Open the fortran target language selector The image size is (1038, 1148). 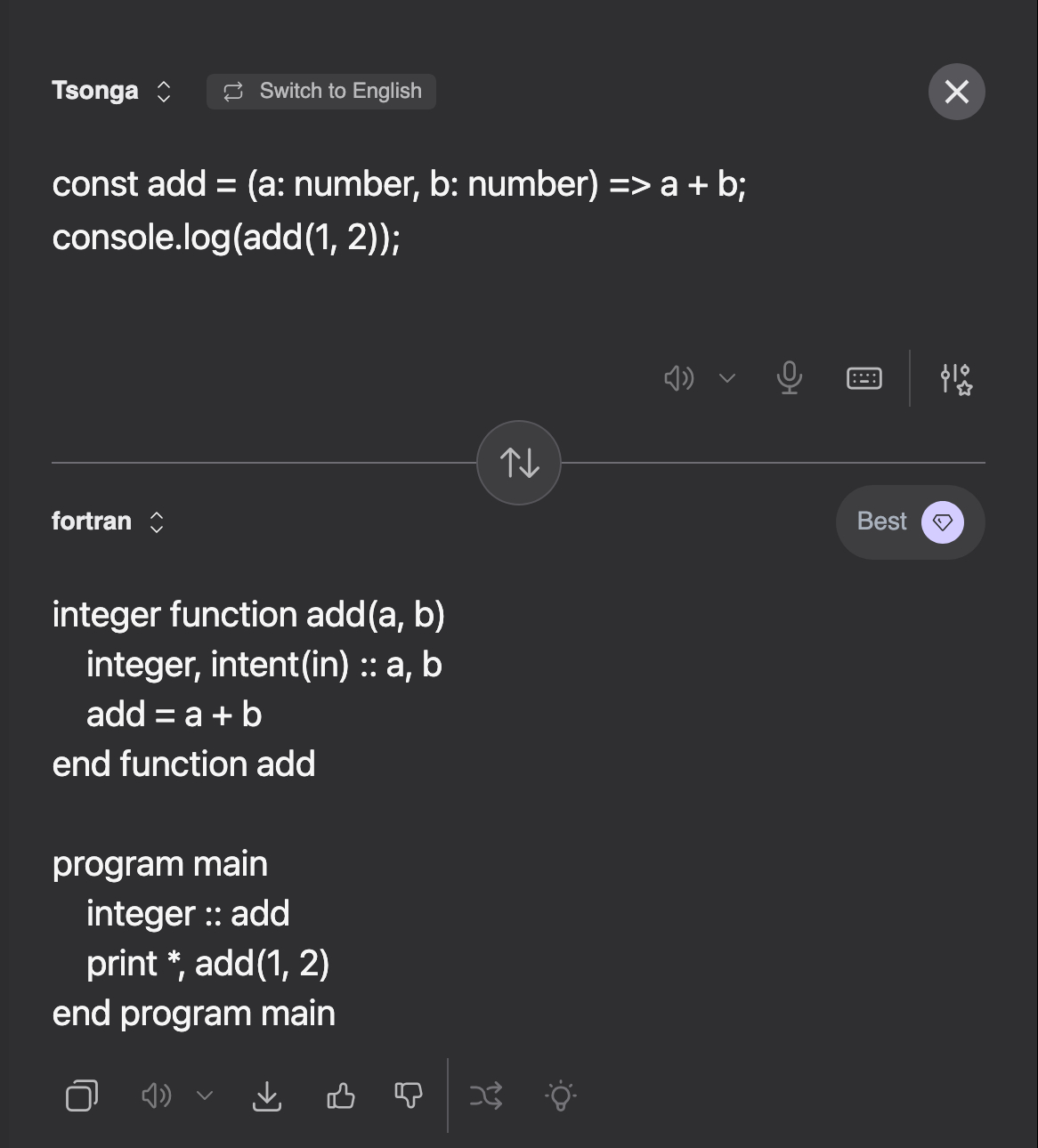[108, 521]
